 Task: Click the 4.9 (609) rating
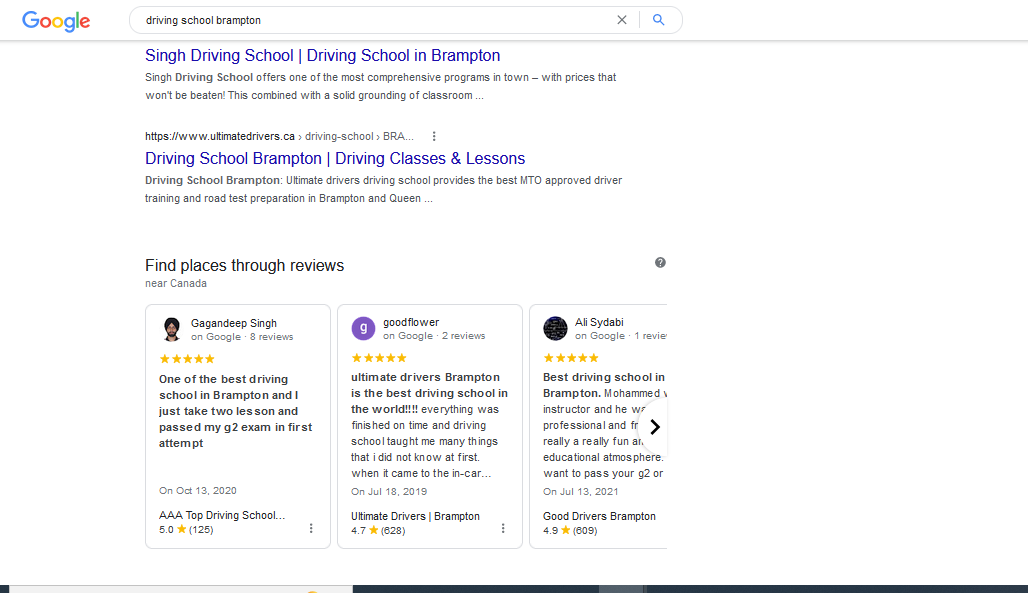coord(570,530)
